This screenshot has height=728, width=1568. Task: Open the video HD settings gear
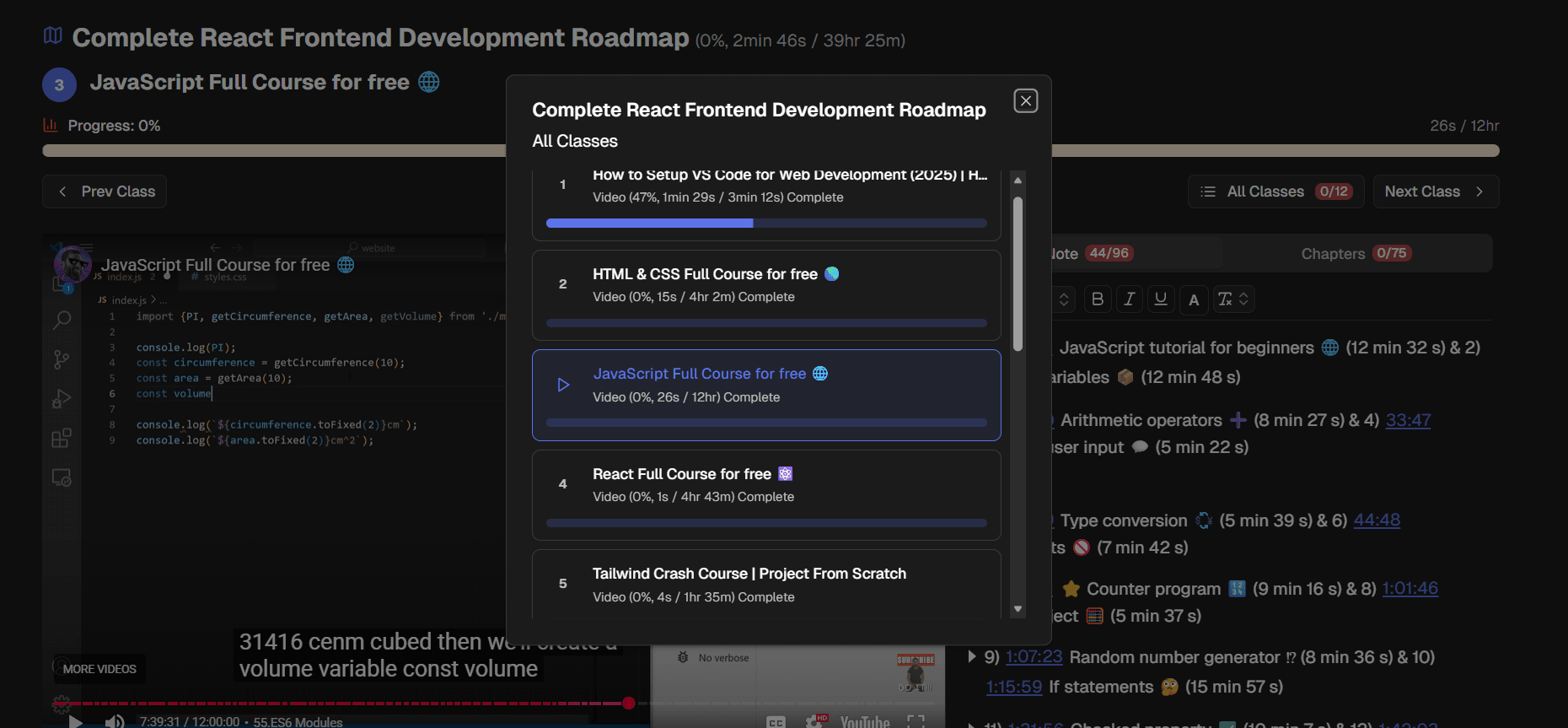816,721
